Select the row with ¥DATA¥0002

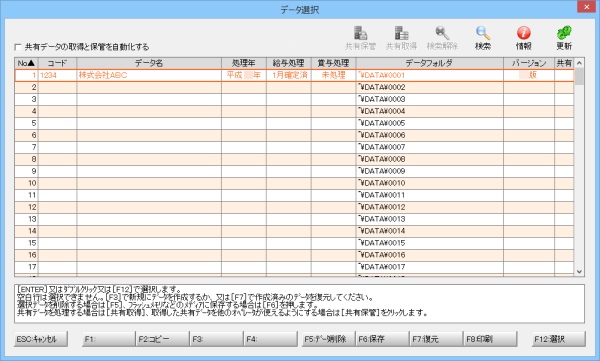pos(294,87)
